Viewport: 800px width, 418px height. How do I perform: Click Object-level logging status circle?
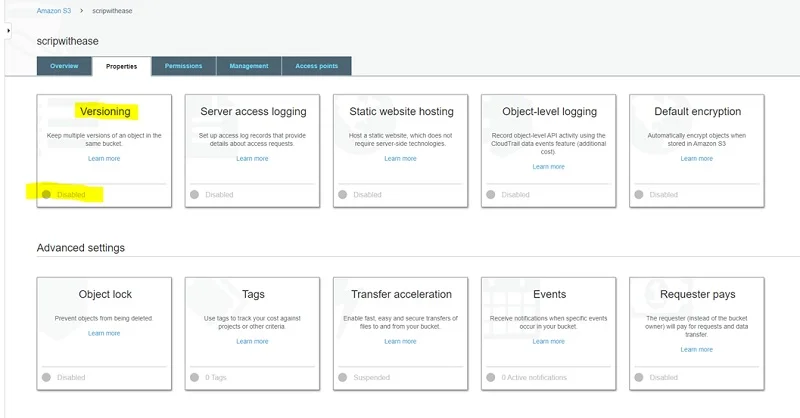point(490,194)
